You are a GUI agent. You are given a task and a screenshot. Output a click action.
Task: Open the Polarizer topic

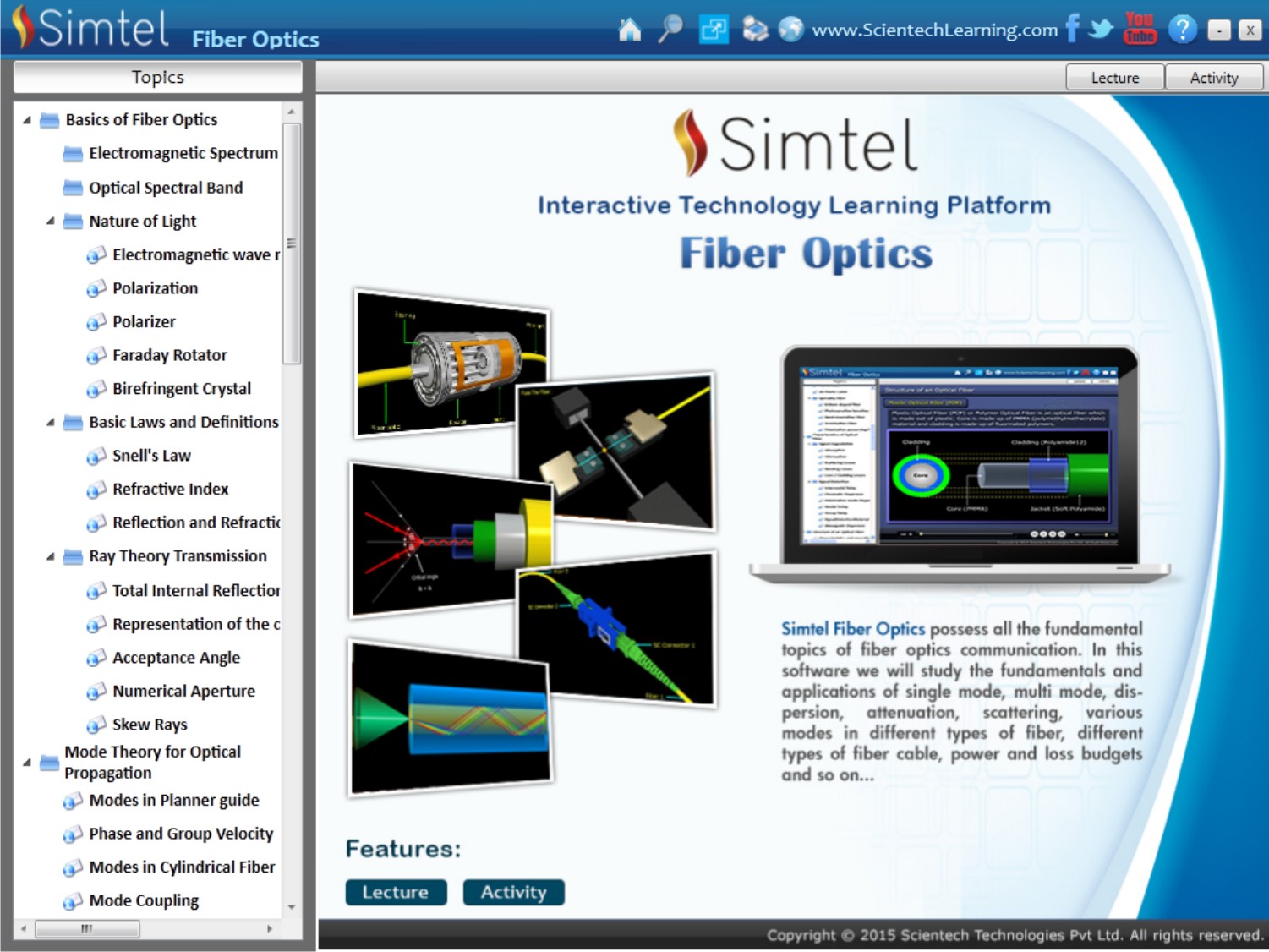click(x=144, y=321)
